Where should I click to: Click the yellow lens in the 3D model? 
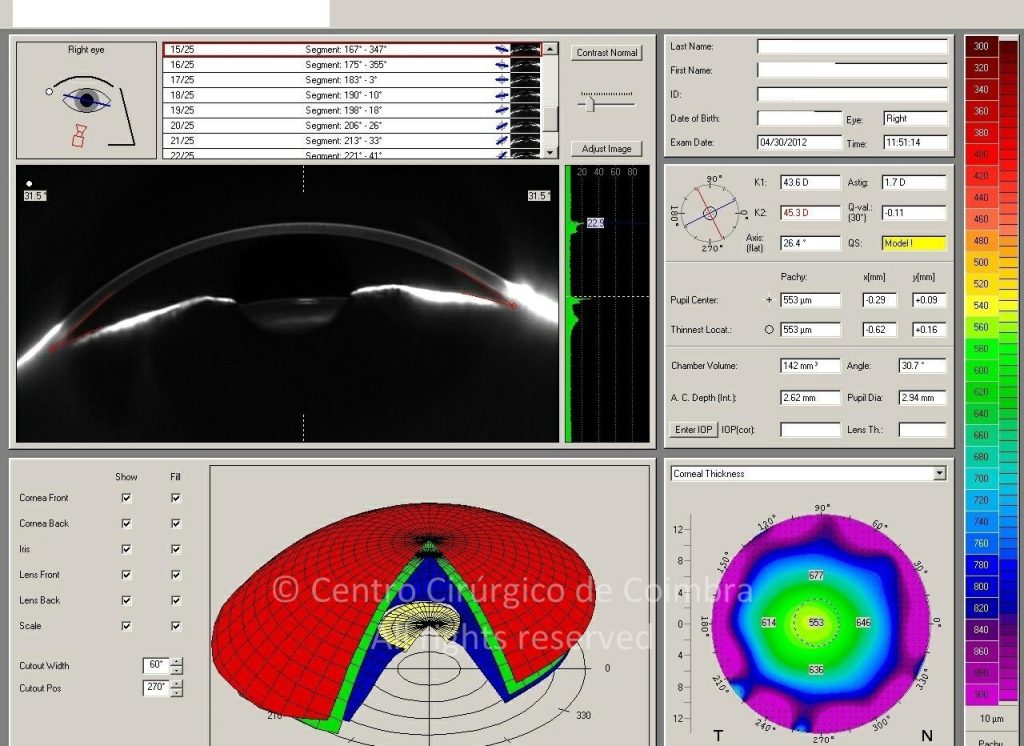[418, 624]
